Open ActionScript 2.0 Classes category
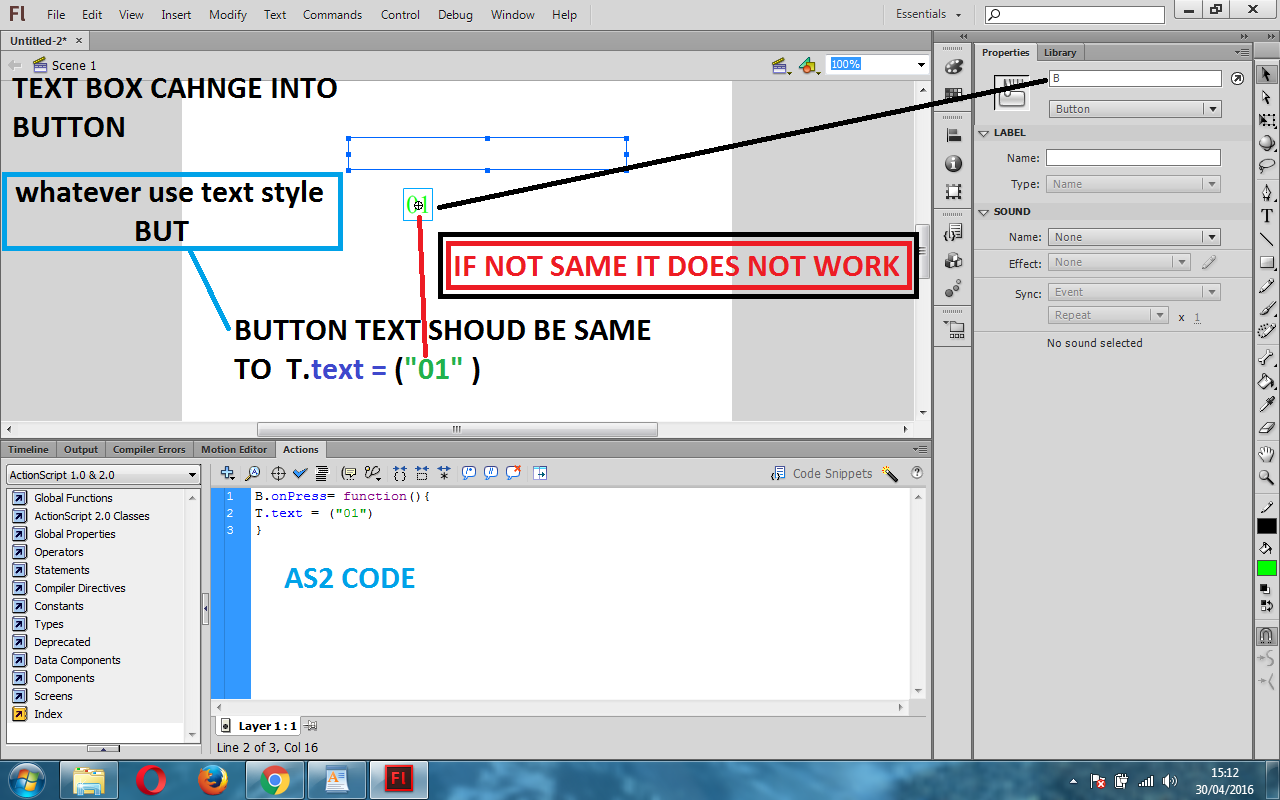The width and height of the screenshot is (1280, 800). (x=92, y=516)
